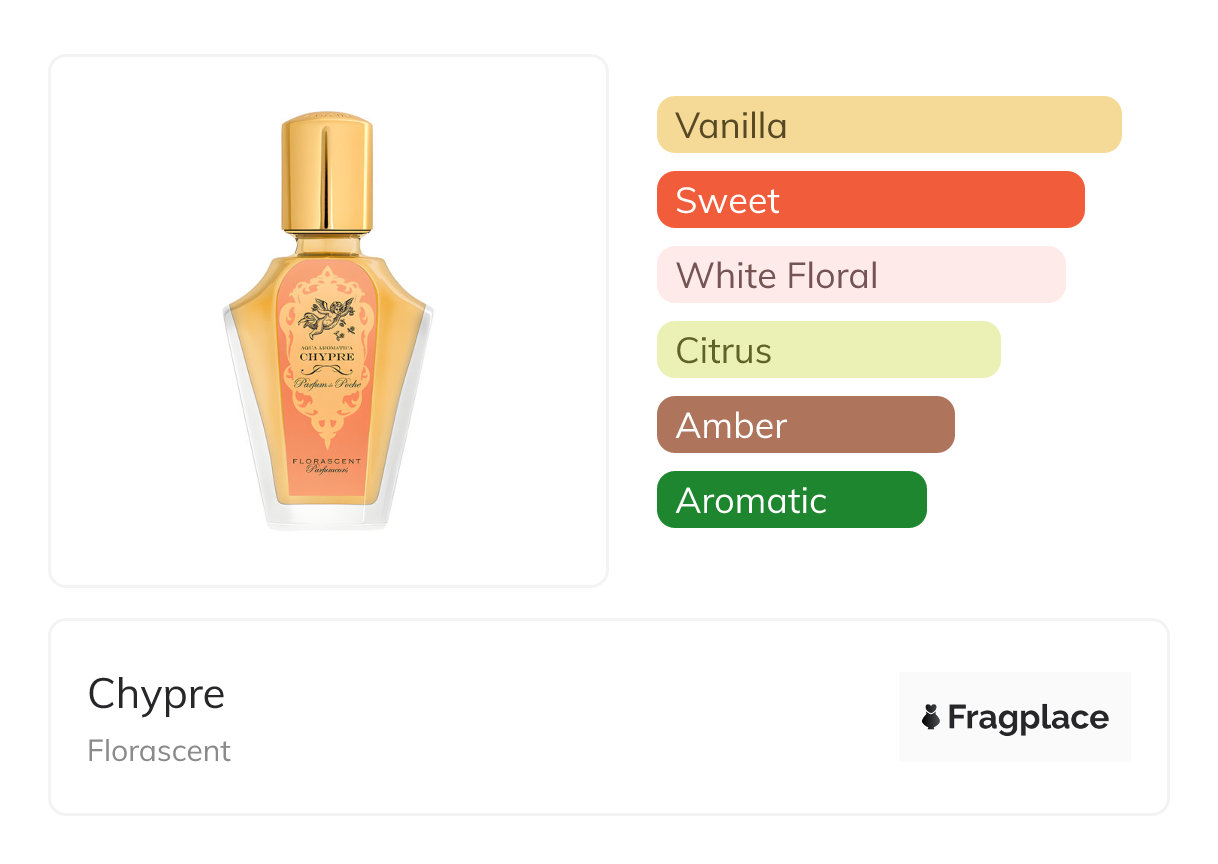
Task: Click the gold cap of the perfume bottle
Action: 327,172
